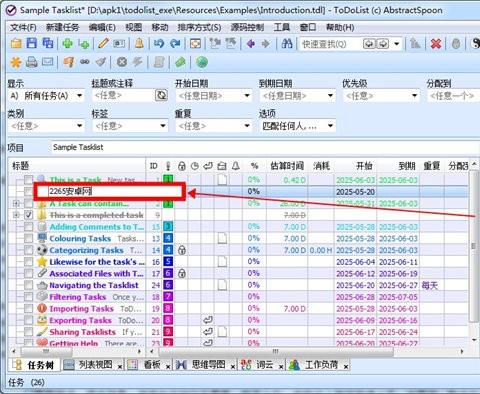Image resolution: width=480 pixels, height=394 pixels.
Task: Set a reminder with the bell icon
Action: click(x=139, y=43)
